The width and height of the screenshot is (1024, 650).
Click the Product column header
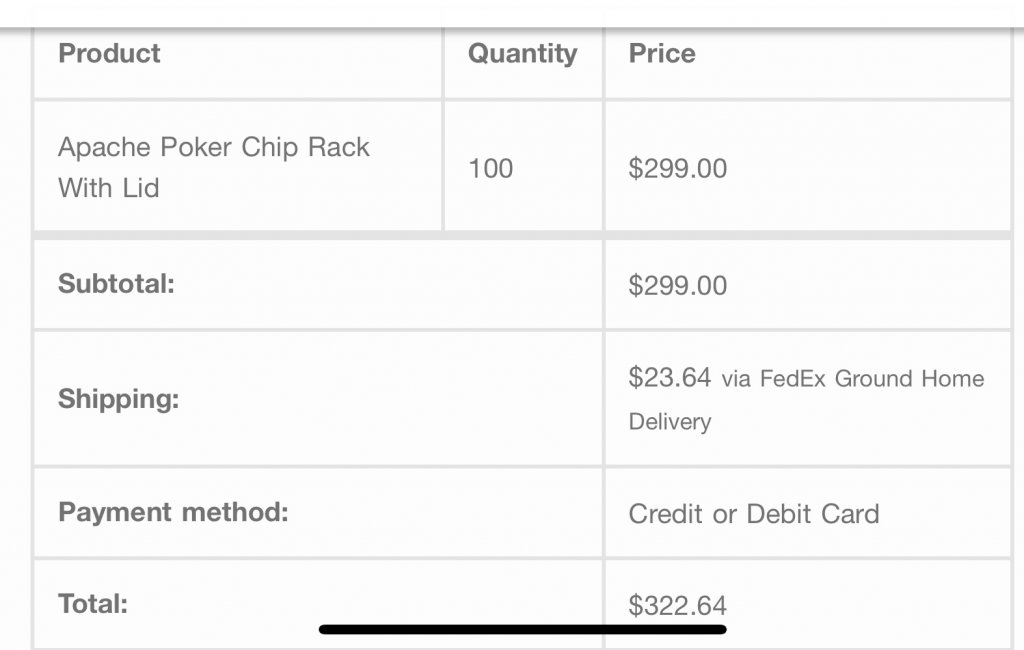(x=109, y=54)
